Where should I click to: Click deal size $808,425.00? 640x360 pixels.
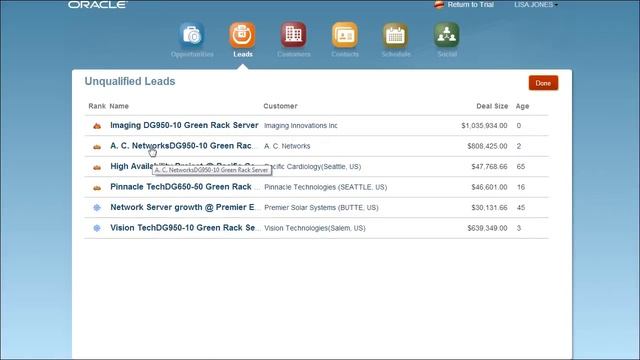(x=487, y=146)
